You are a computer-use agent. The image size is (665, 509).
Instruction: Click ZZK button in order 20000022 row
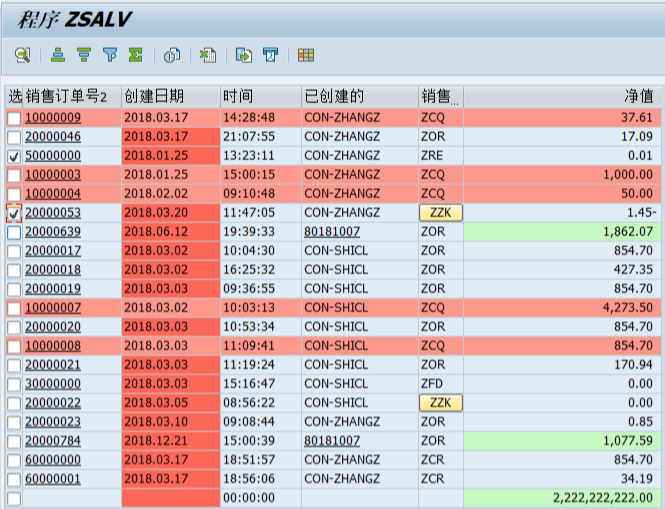(x=441, y=403)
